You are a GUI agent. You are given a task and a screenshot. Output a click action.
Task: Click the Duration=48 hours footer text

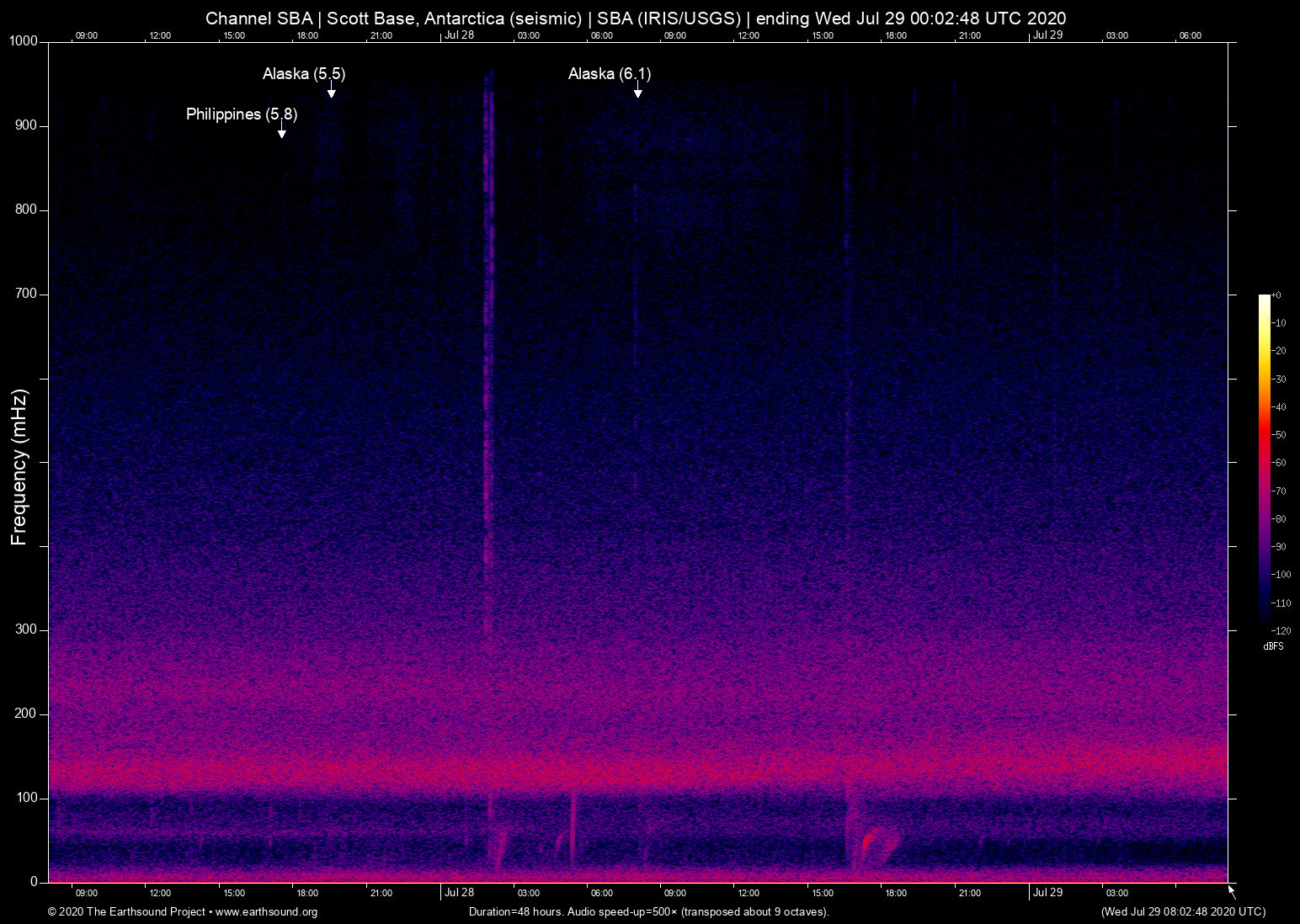tap(648, 912)
